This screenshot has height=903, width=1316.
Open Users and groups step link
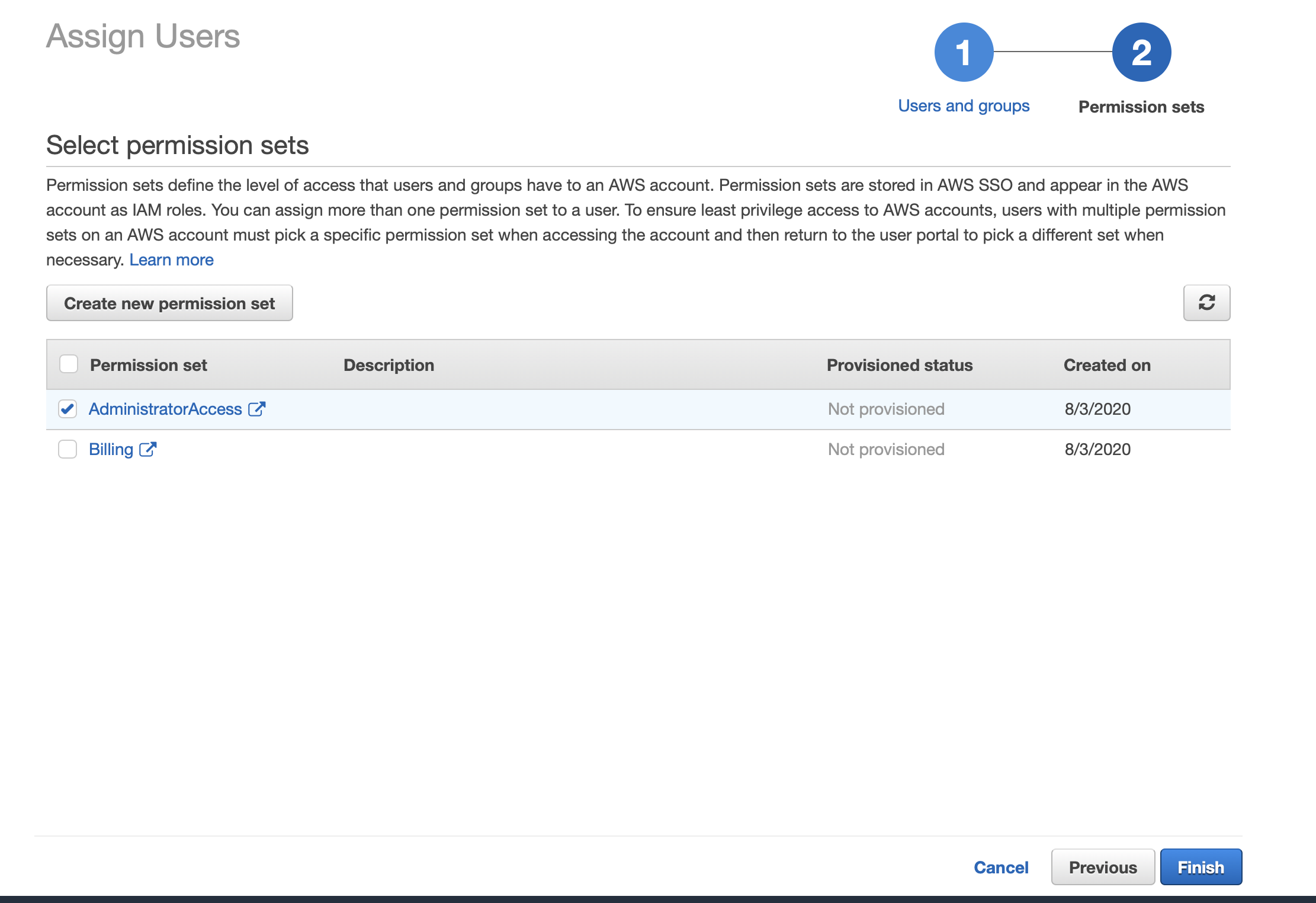964,106
